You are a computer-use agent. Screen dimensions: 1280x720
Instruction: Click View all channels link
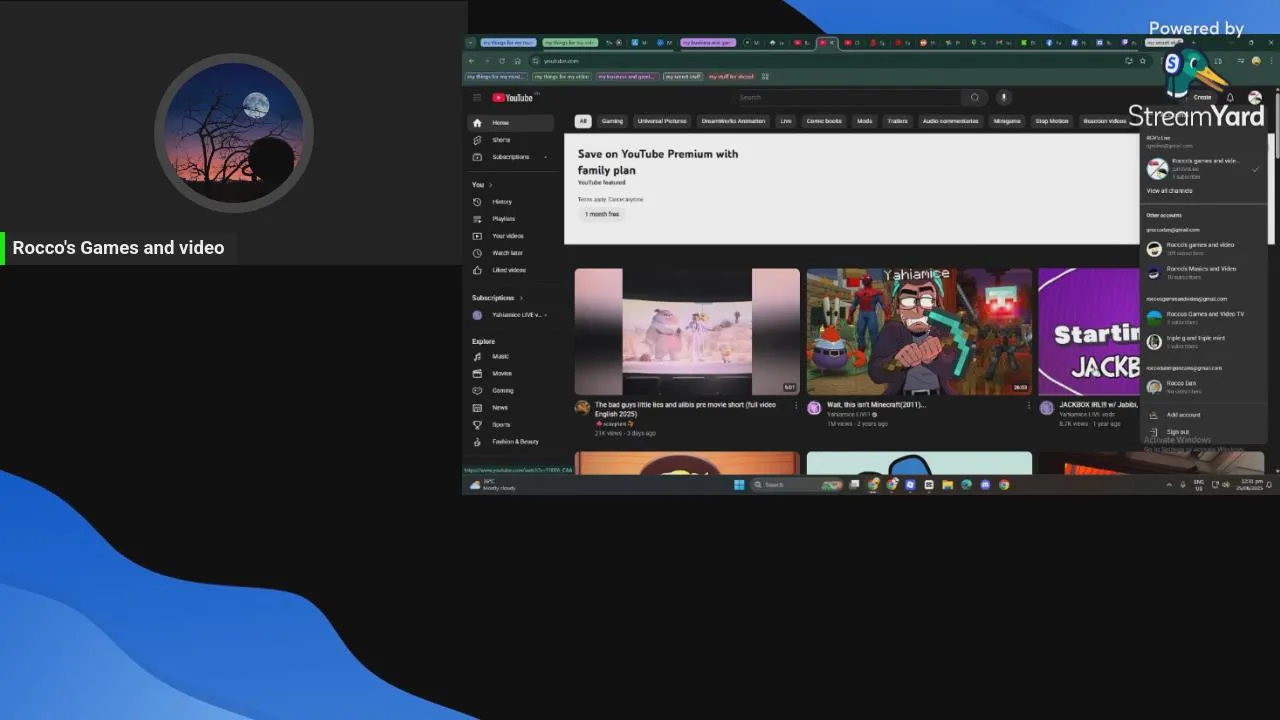[x=1169, y=191]
